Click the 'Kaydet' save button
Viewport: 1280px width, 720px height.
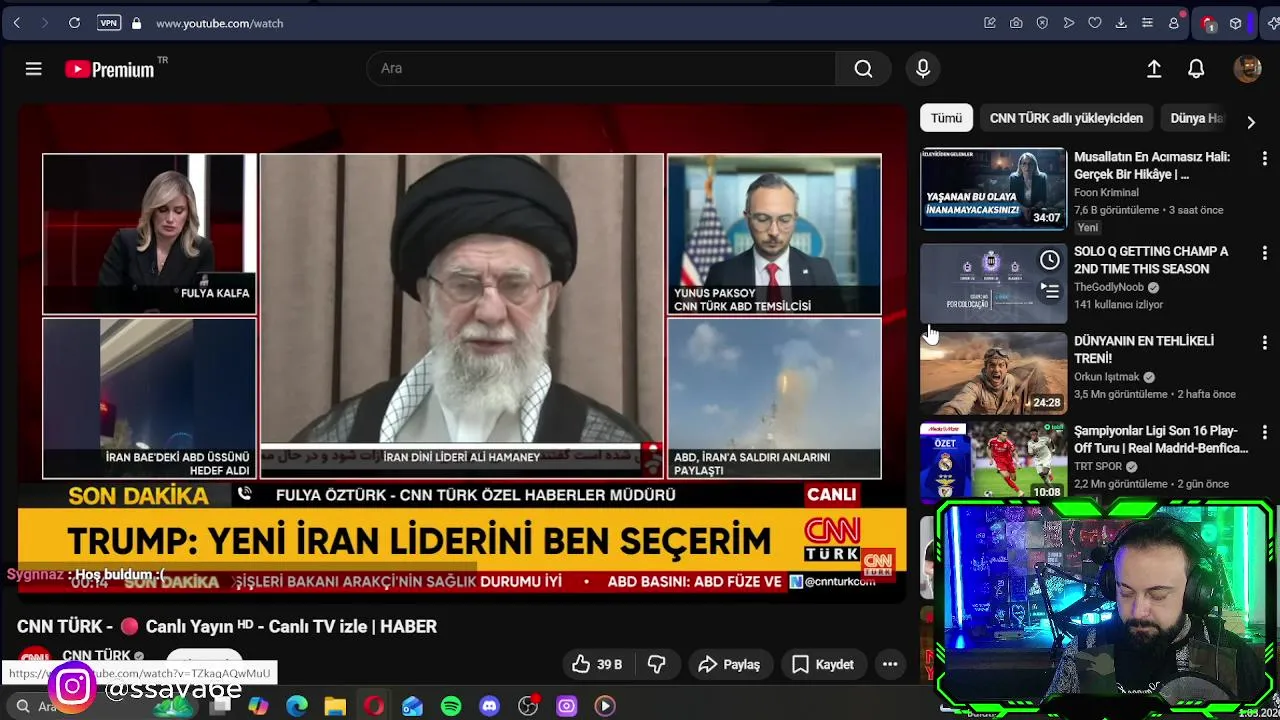[823, 664]
